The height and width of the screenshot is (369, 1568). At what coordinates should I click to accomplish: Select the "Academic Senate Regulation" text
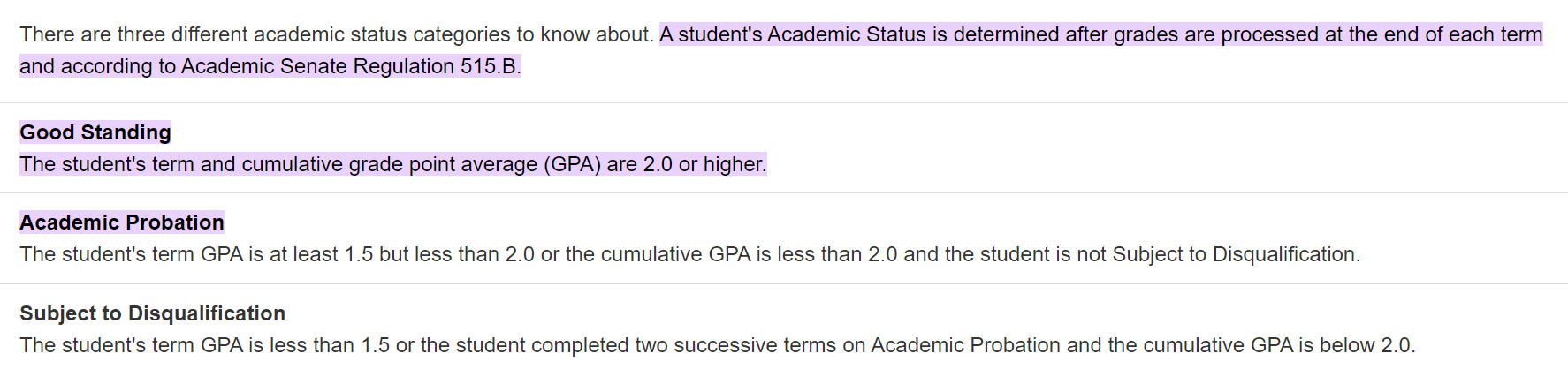[317, 66]
